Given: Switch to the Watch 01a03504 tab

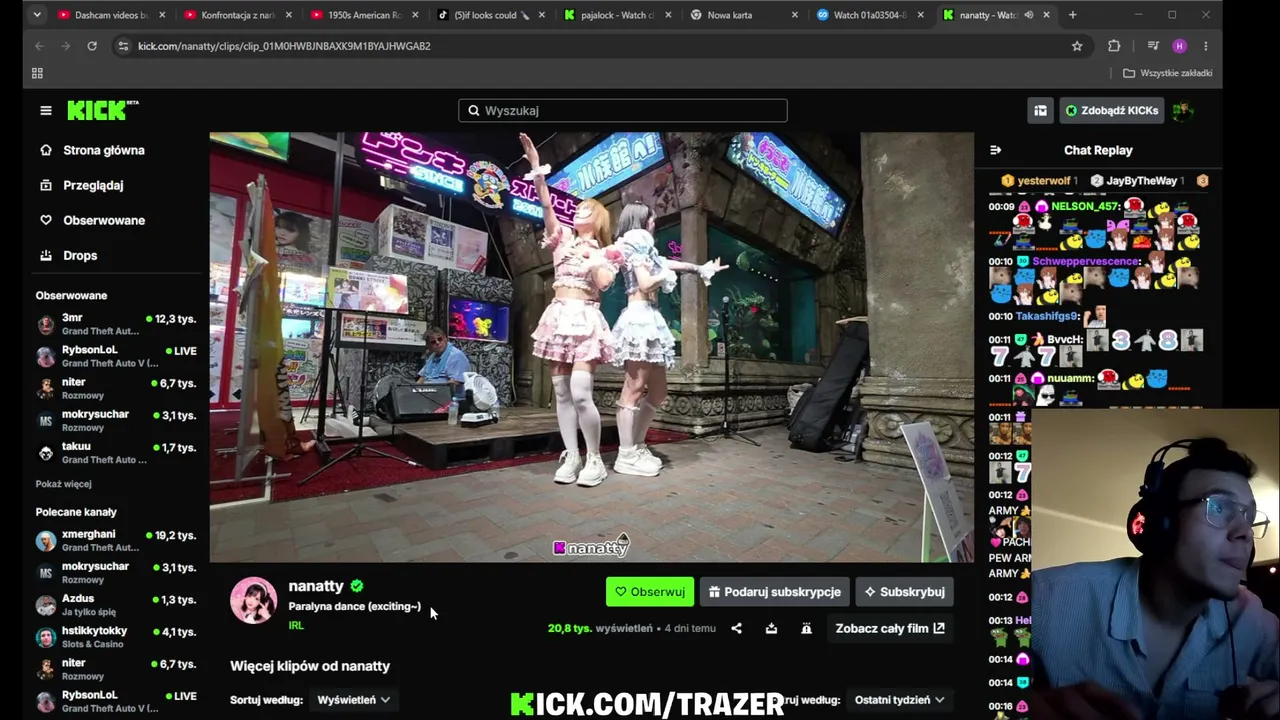Looking at the screenshot, I should tap(870, 15).
